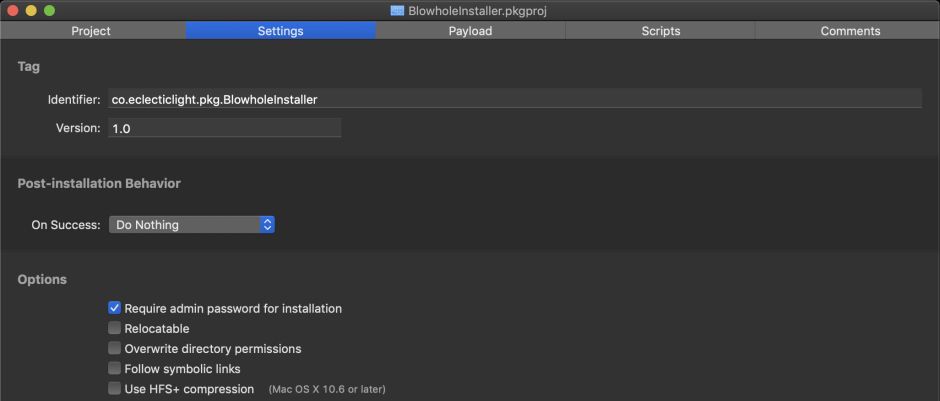Focus the Version field showing 1.0
The image size is (940, 401).
pos(224,128)
